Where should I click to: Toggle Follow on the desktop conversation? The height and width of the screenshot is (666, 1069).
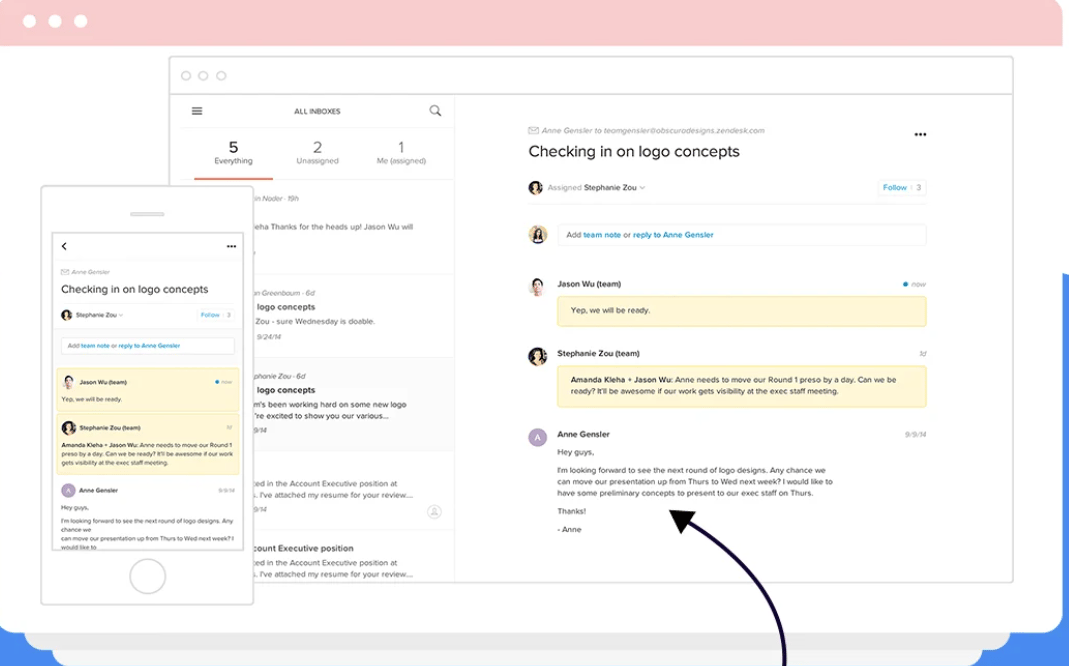tap(894, 187)
